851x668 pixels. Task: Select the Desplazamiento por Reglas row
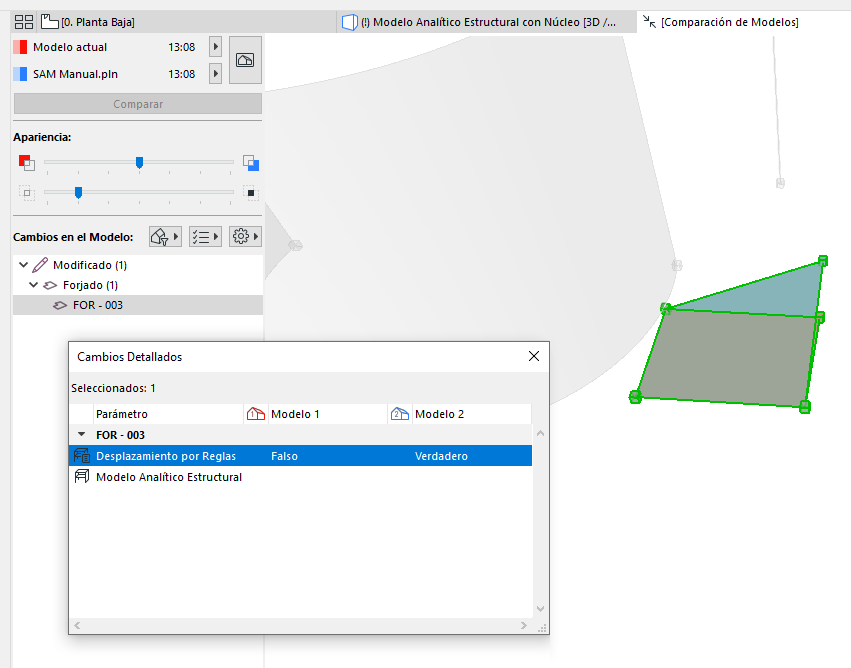click(301, 456)
